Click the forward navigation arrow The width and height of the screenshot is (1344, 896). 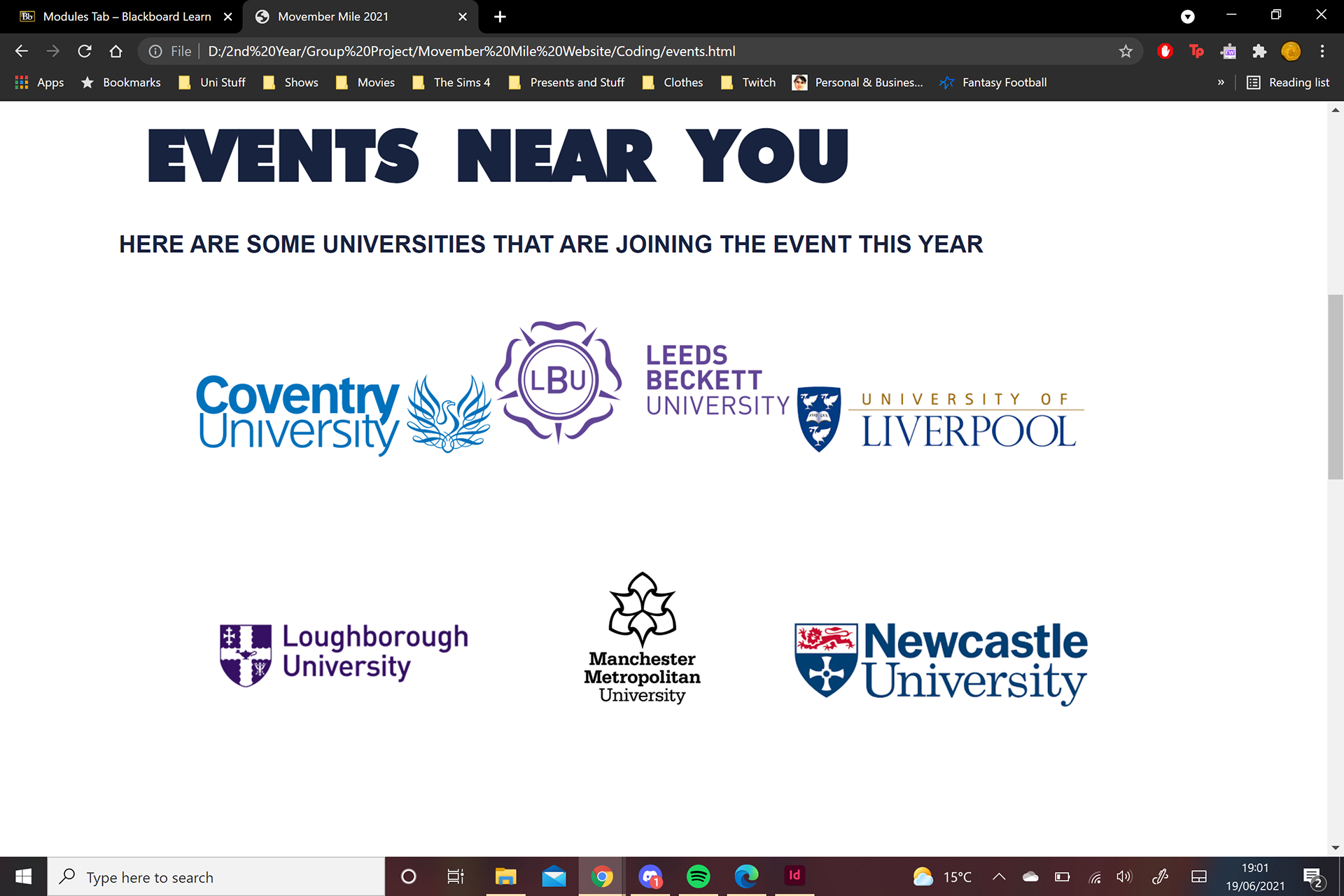click(53, 51)
